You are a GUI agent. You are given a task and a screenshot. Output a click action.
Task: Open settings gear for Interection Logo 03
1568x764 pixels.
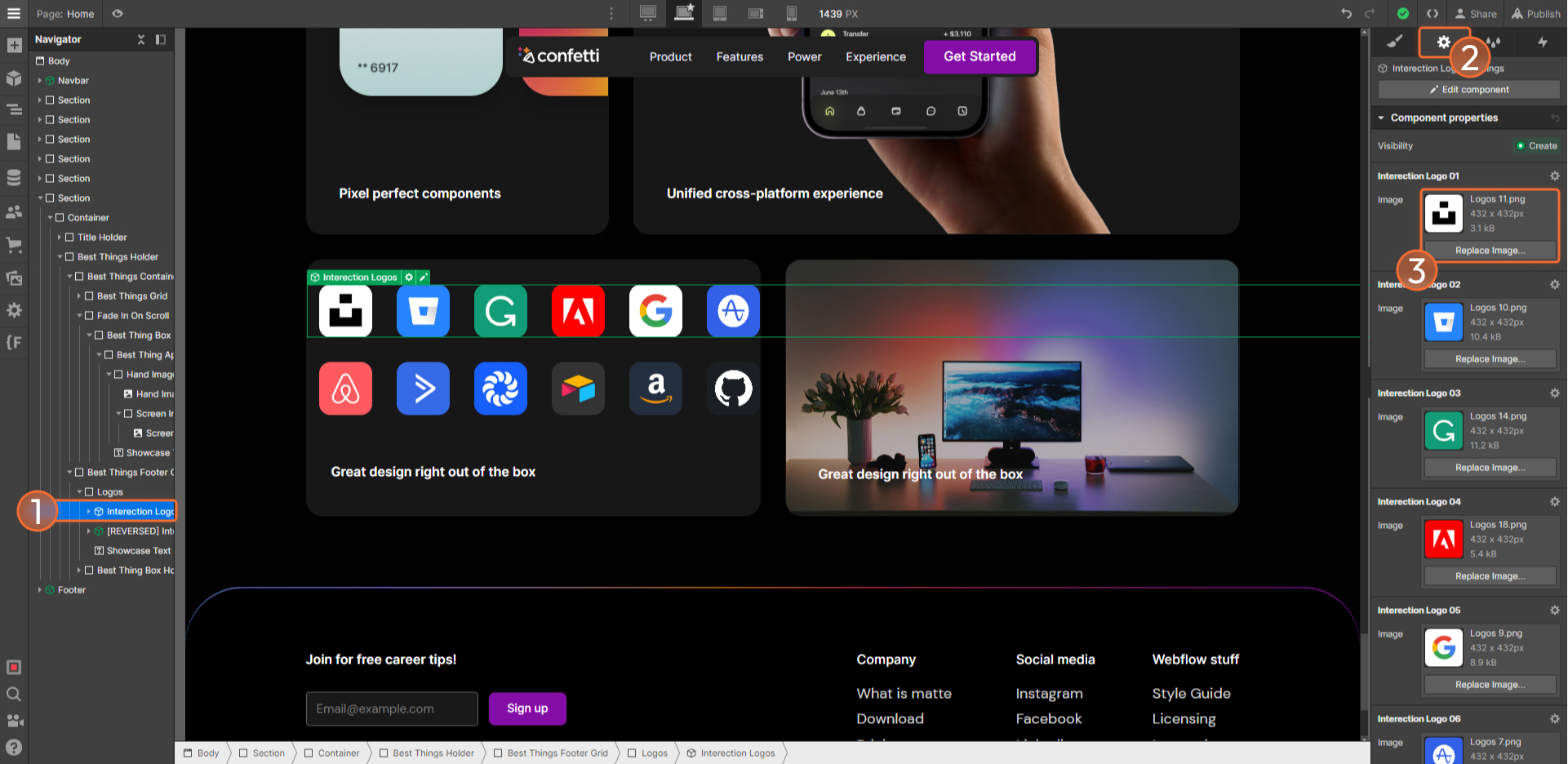[1555, 393]
